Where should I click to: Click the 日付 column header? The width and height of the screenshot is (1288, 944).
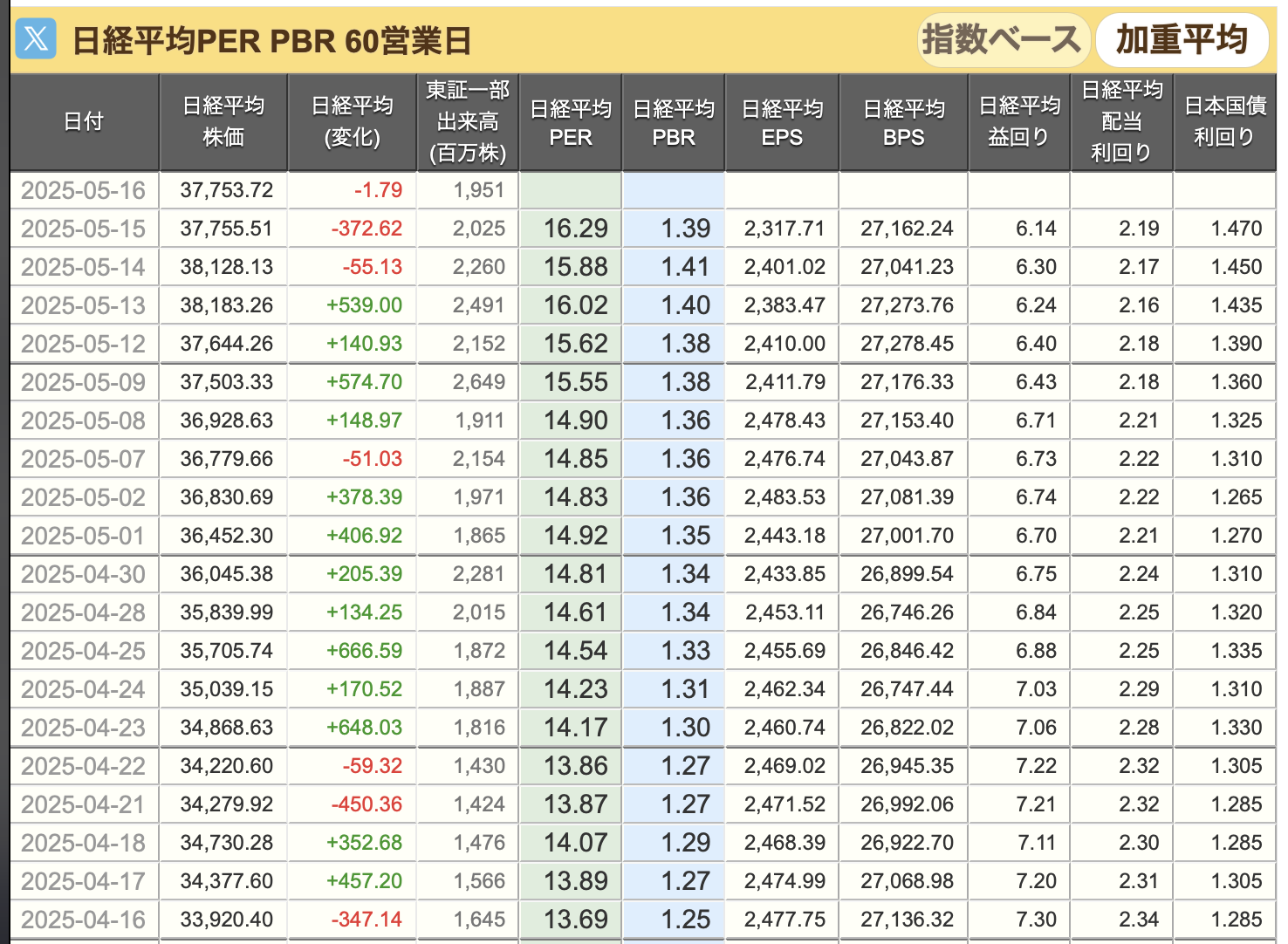click(x=85, y=122)
